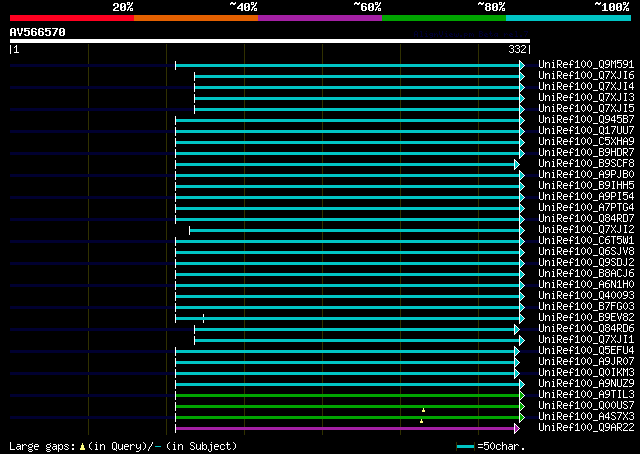
Task: Click the white query sequence bar
Action: [x=270, y=41]
